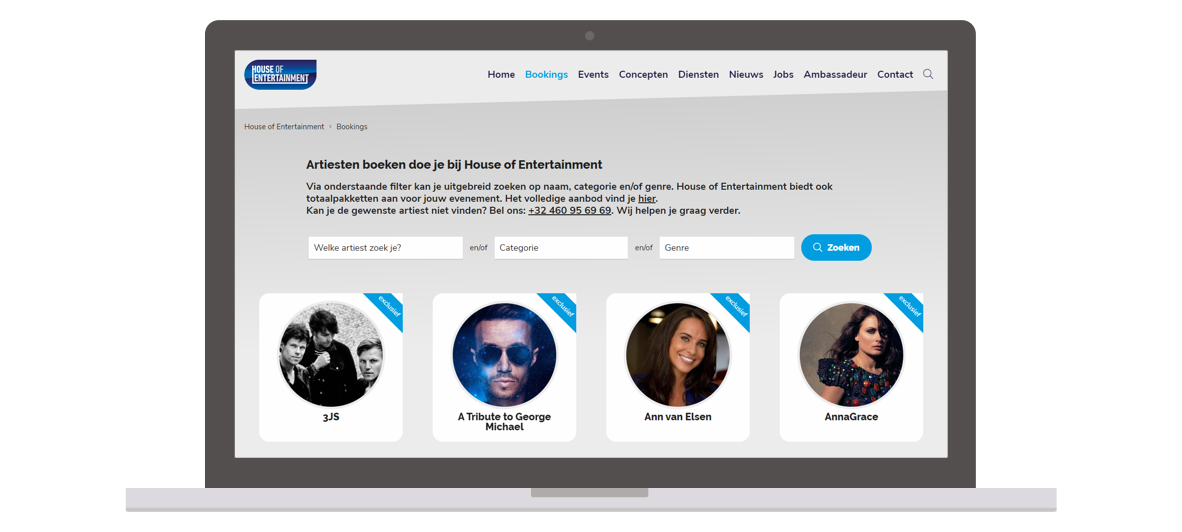Click the phone number +32 460 95 69 69
The width and height of the screenshot is (1182, 532).
[569, 211]
